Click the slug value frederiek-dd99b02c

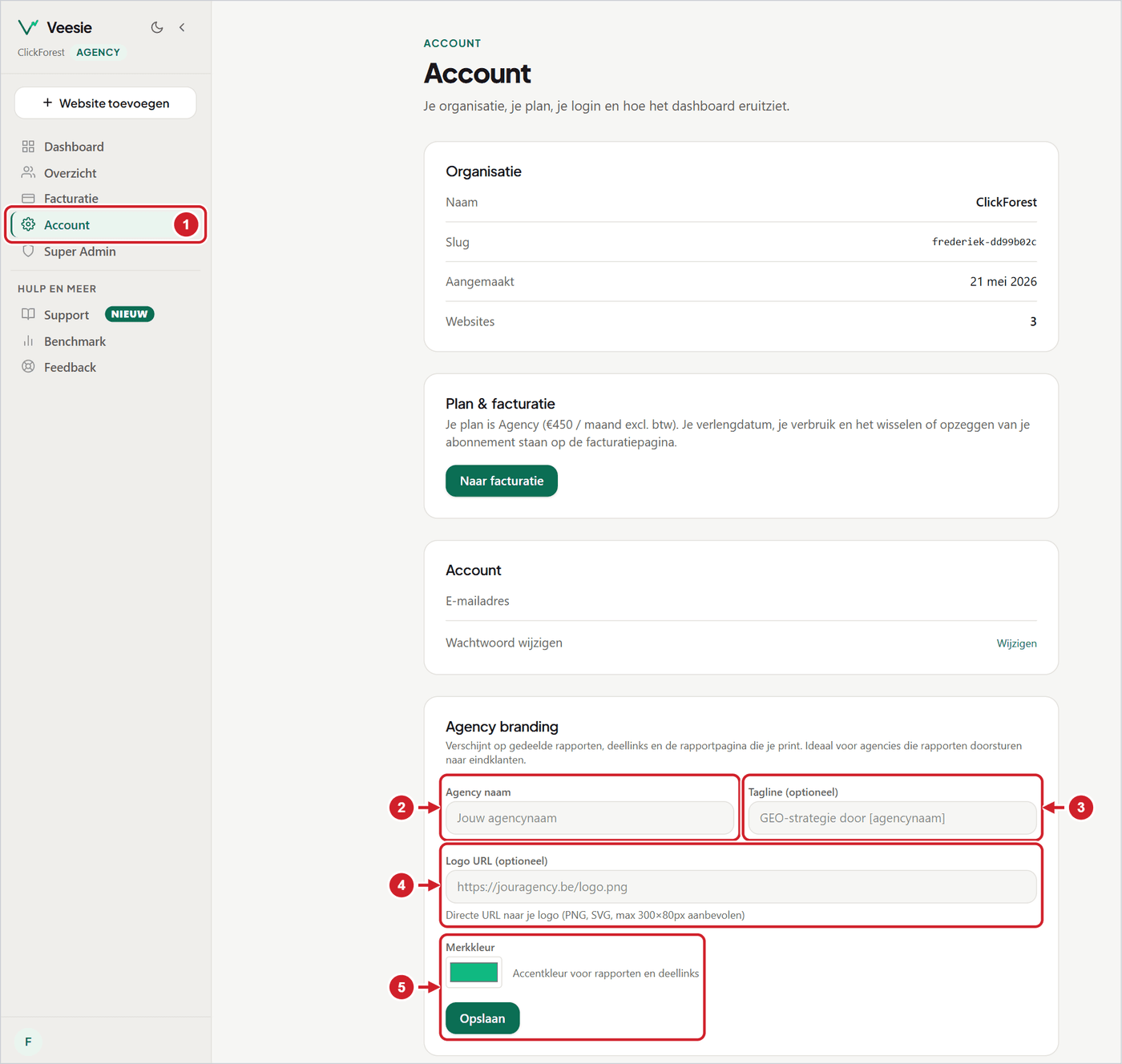(x=984, y=242)
